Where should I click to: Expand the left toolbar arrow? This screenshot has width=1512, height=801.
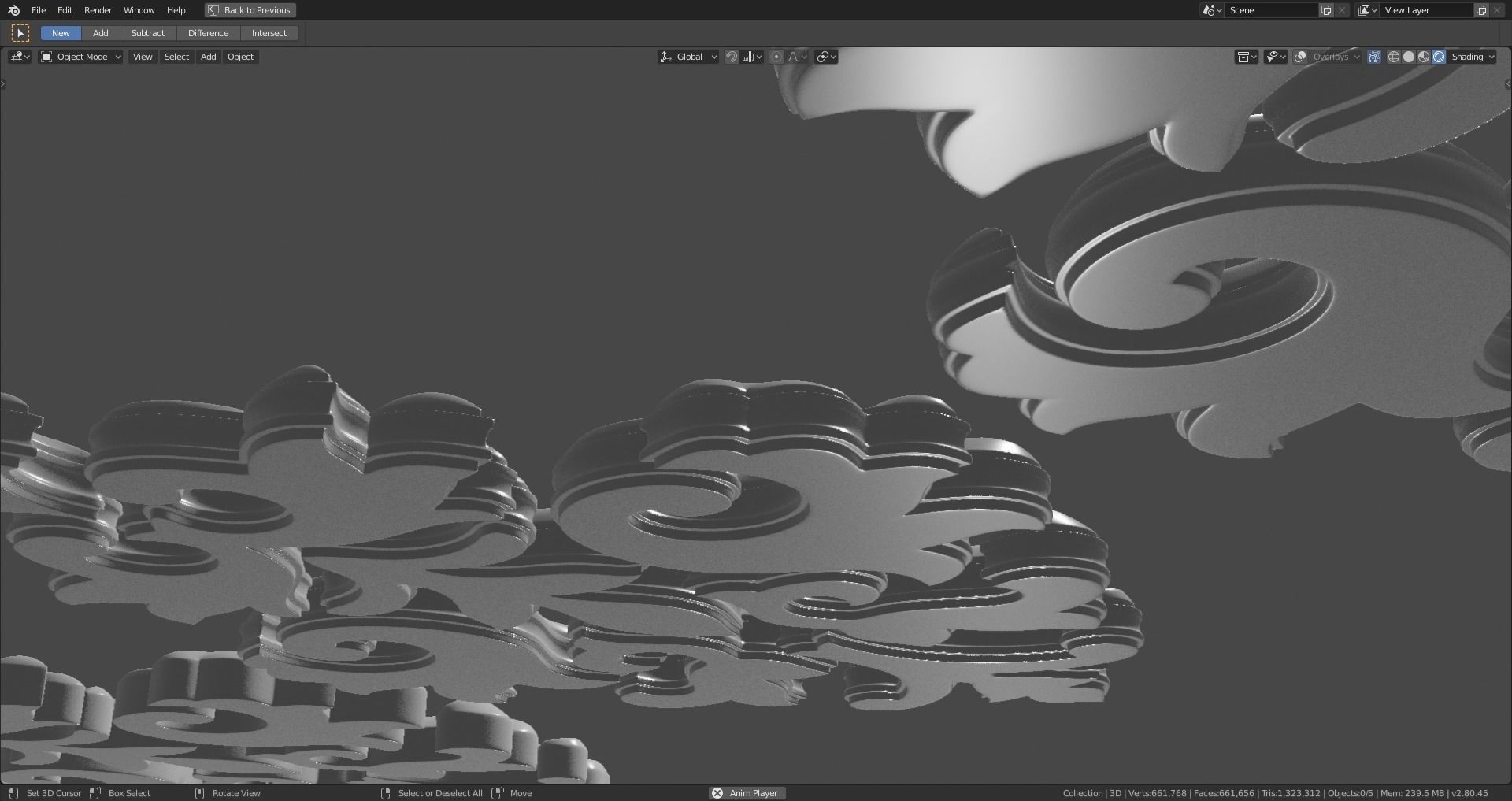coord(3,84)
